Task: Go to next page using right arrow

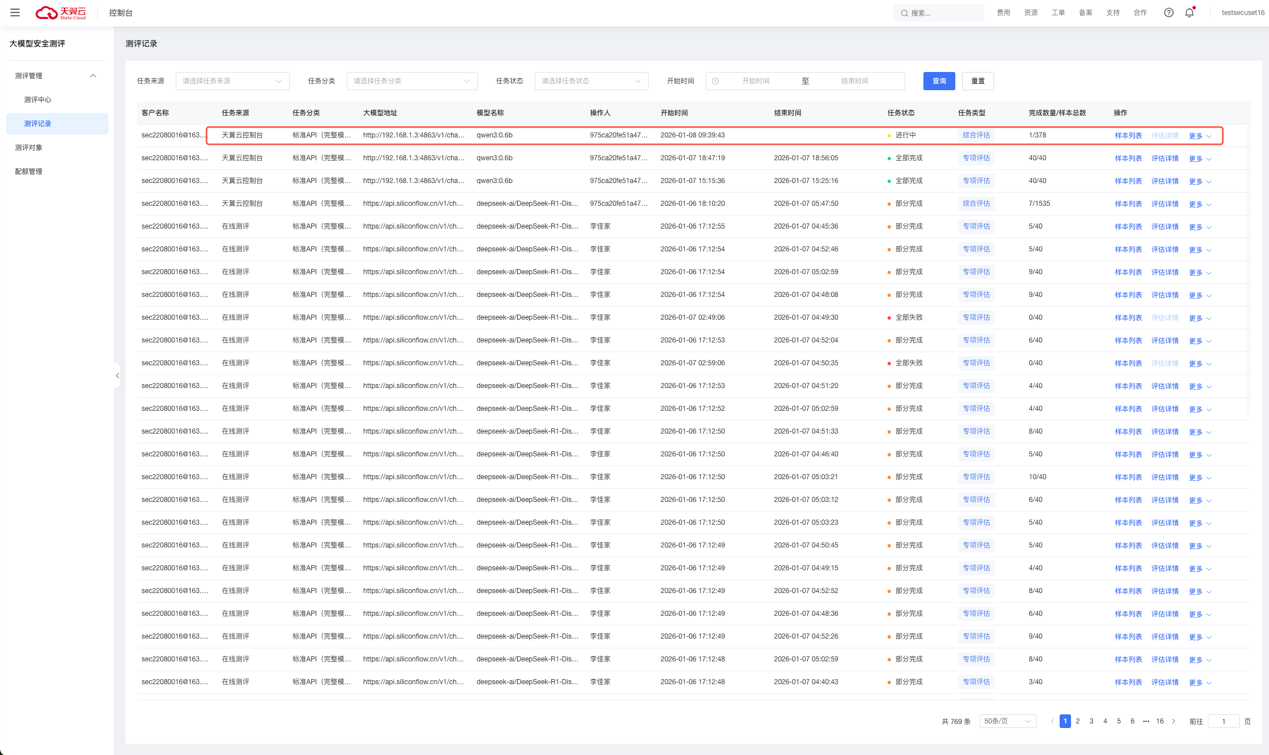Action: pyautogui.click(x=1174, y=721)
